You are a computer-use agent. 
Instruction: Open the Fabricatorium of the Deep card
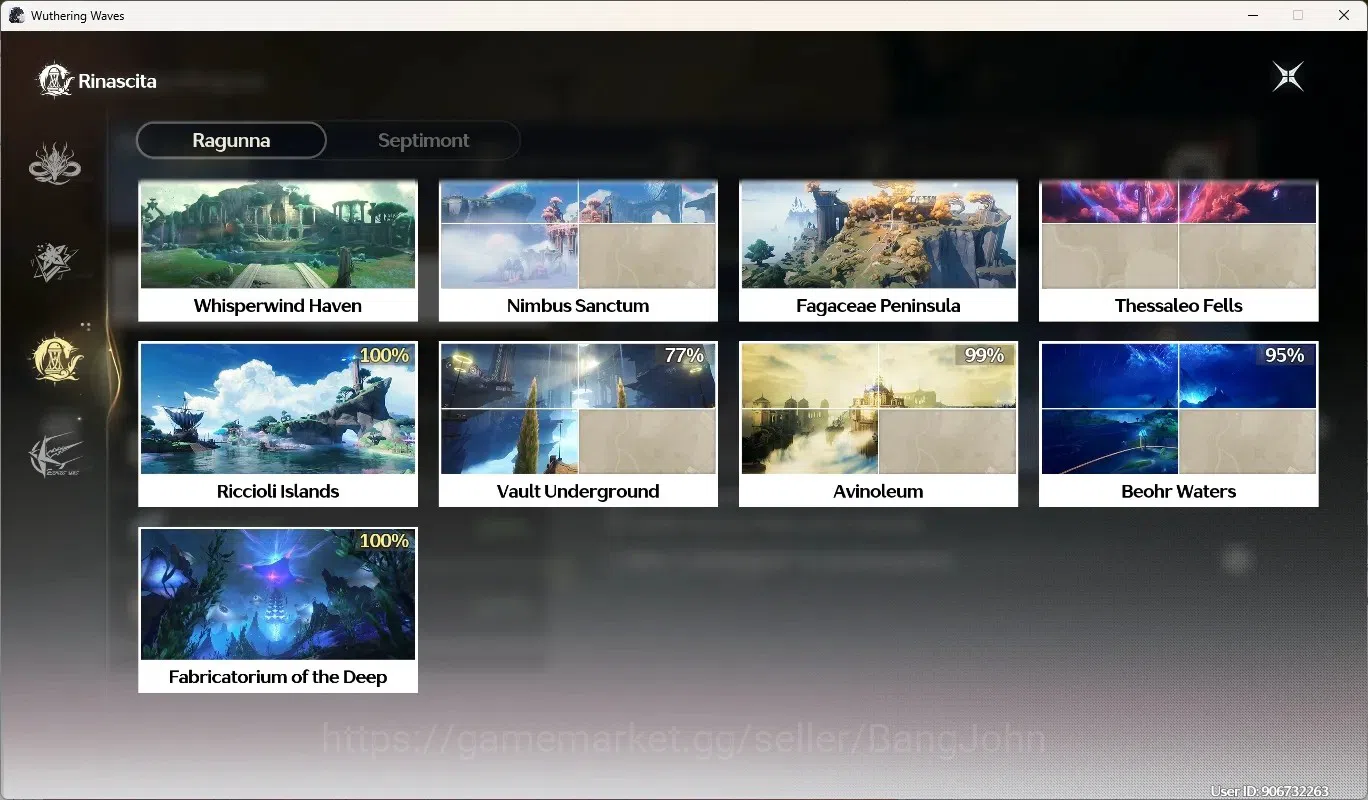tap(278, 610)
